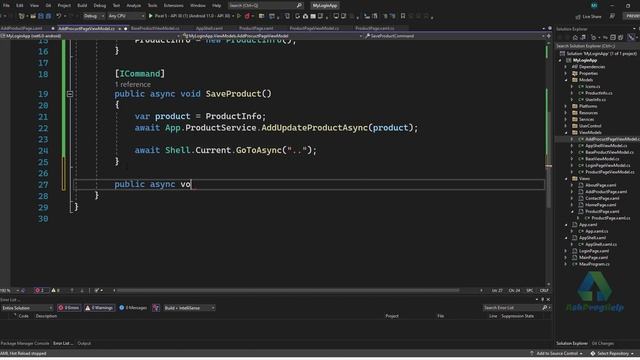Image resolution: width=640 pixels, height=360 pixels.
Task: Toggle the 0 Warnings filter
Action: (x=99, y=308)
